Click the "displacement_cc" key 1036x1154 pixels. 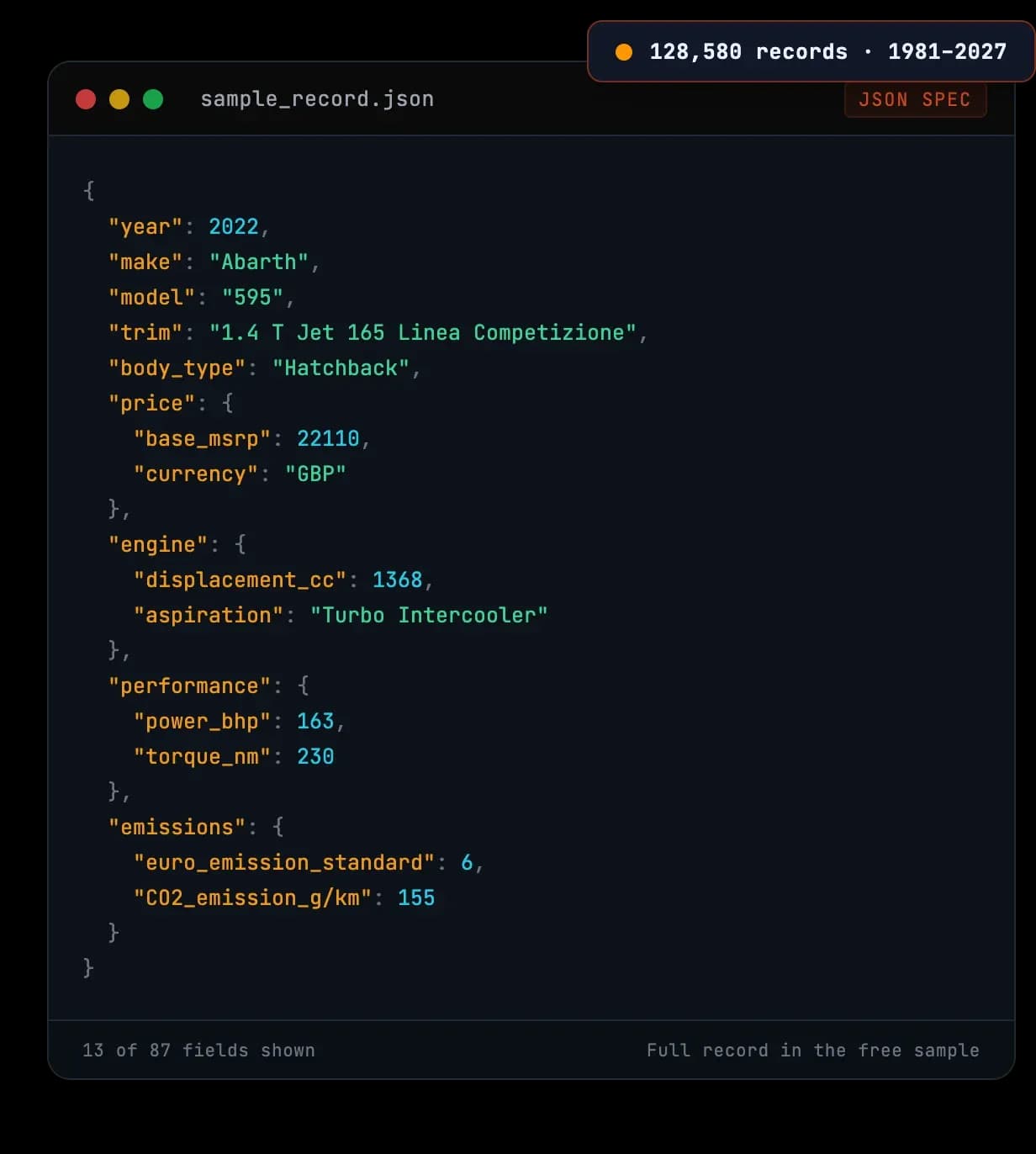240,580
